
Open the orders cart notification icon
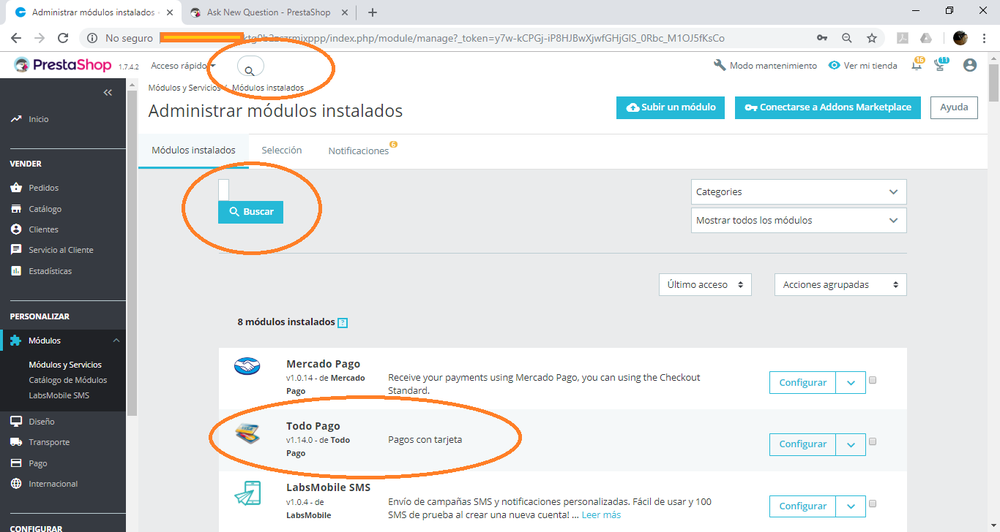tap(941, 64)
